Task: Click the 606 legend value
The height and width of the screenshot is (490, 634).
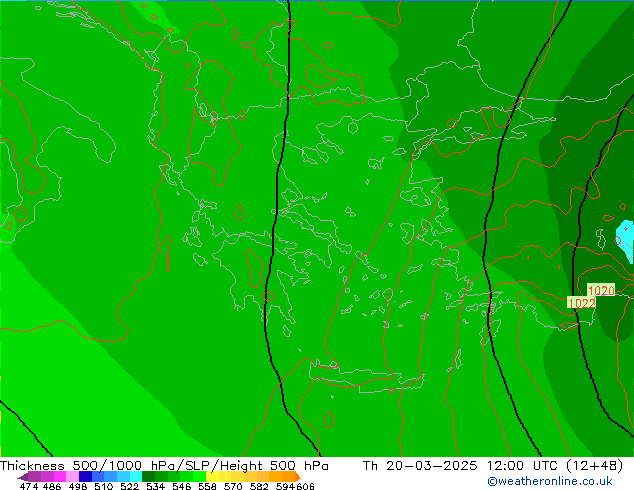Action: point(305,486)
